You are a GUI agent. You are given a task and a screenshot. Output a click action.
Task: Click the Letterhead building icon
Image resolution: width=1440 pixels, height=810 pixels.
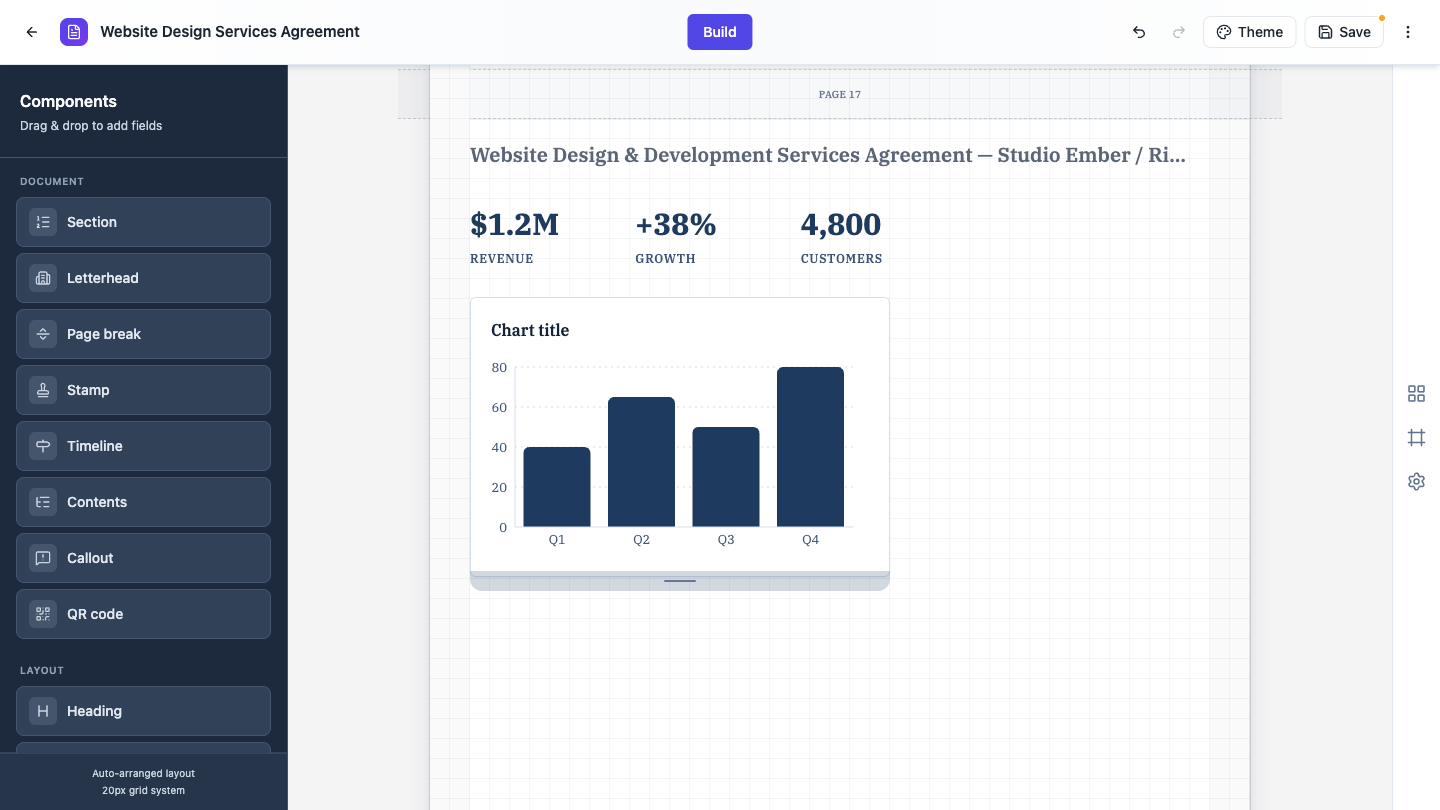tap(43, 278)
